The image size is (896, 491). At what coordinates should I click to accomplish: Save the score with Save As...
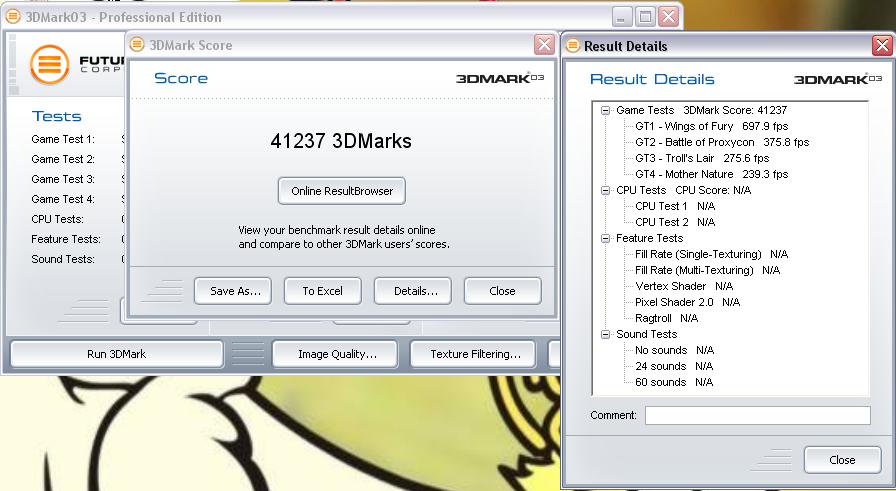pos(233,291)
